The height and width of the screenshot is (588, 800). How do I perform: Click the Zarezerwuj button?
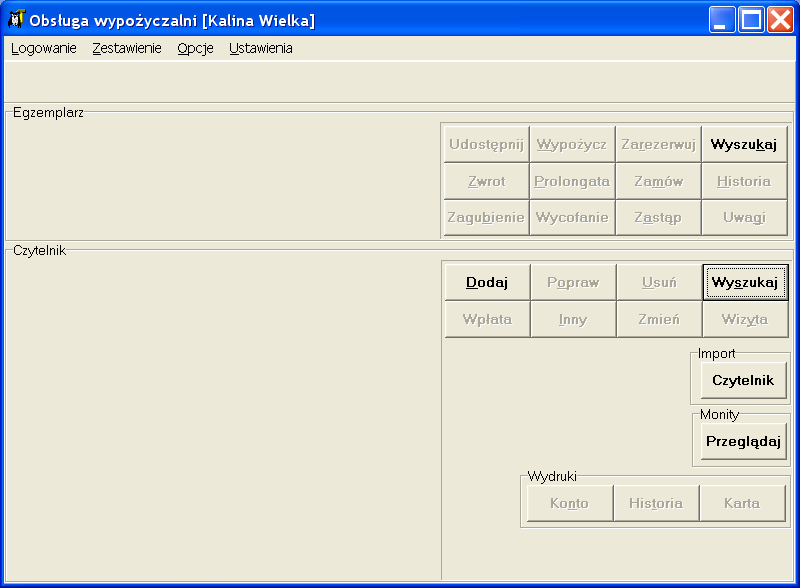click(x=658, y=144)
